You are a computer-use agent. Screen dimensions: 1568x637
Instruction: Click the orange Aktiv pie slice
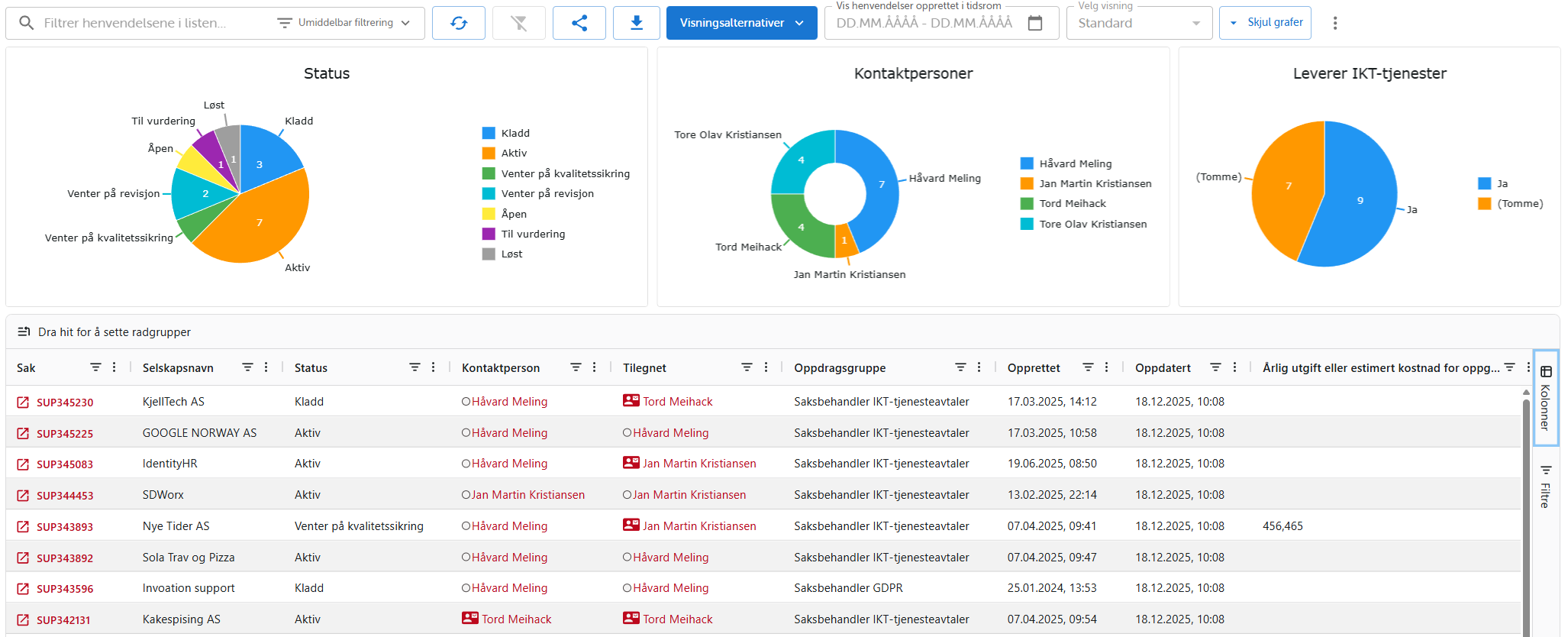[260, 223]
